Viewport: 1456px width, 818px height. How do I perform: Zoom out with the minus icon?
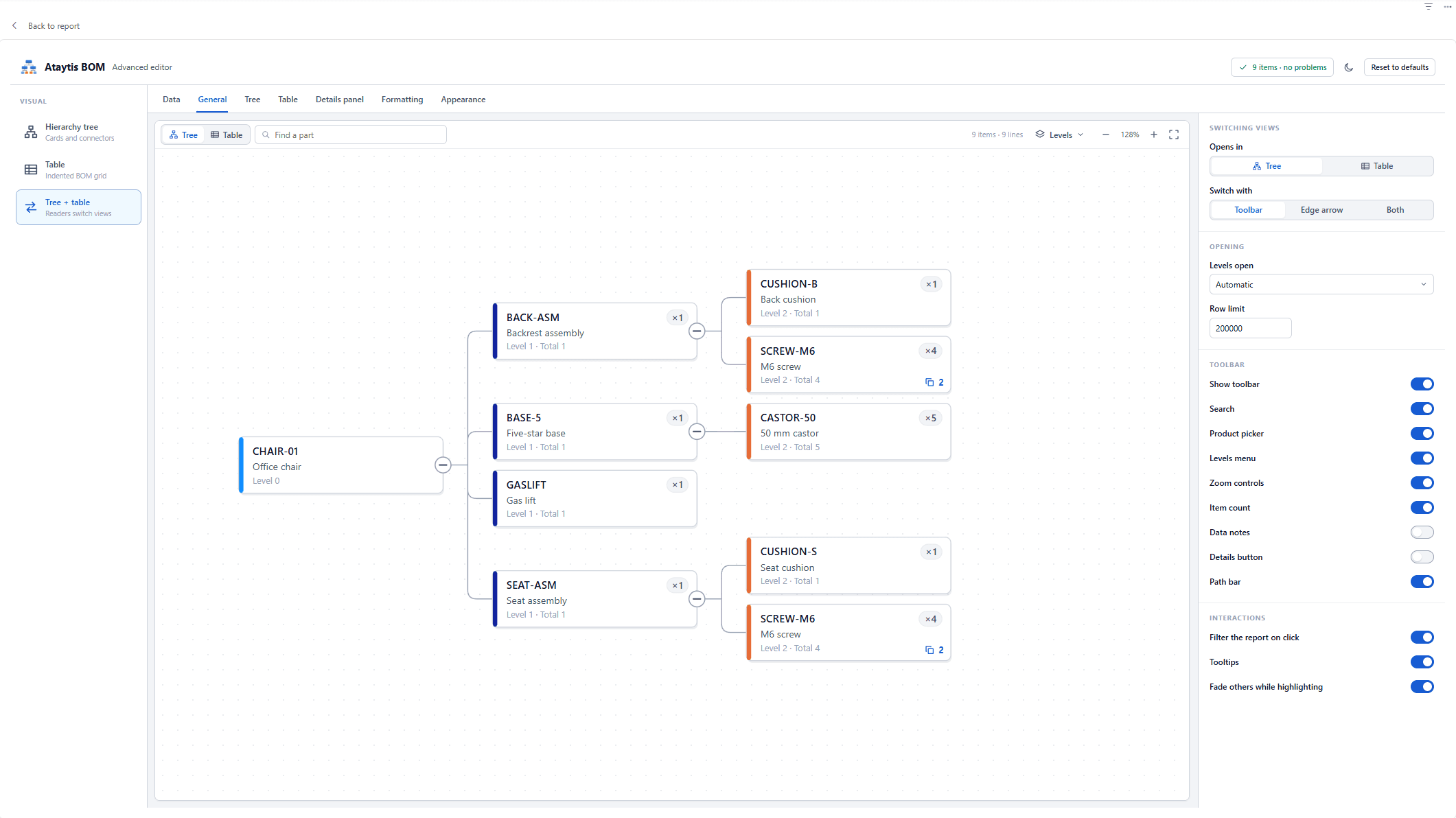pyautogui.click(x=1106, y=135)
